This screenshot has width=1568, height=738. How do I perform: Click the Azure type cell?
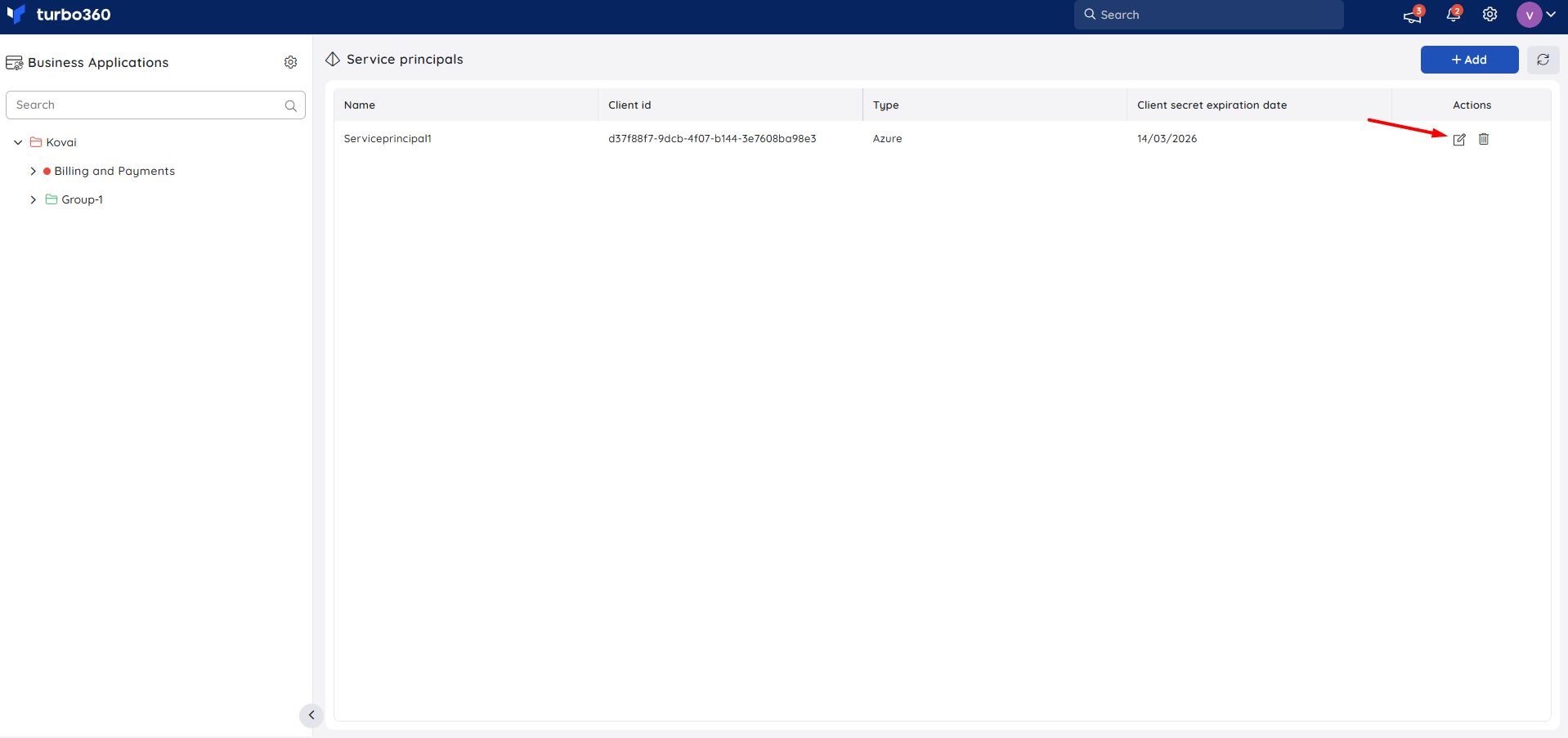[887, 139]
